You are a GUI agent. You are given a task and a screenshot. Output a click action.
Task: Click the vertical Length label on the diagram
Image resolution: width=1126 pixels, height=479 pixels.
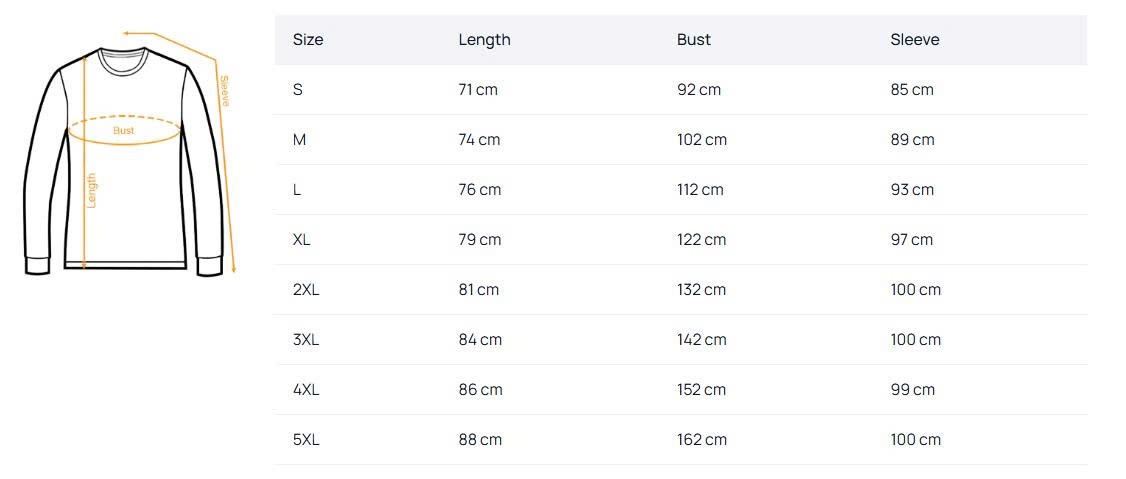(x=92, y=190)
